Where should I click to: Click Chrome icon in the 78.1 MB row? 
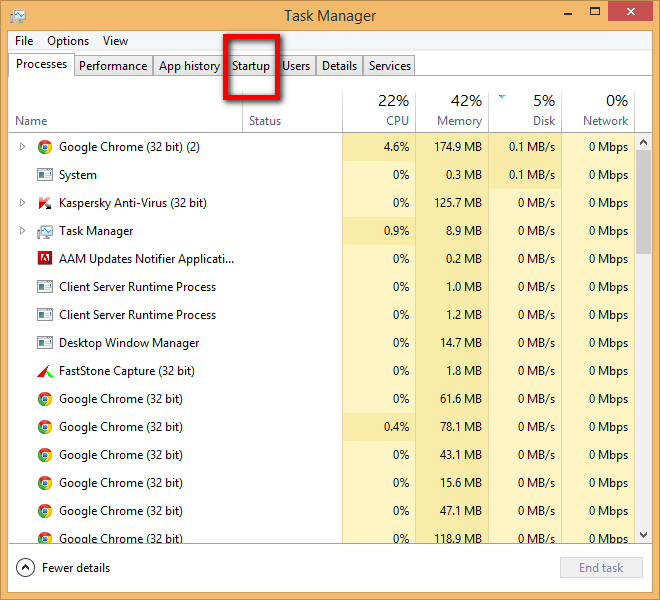(x=45, y=427)
